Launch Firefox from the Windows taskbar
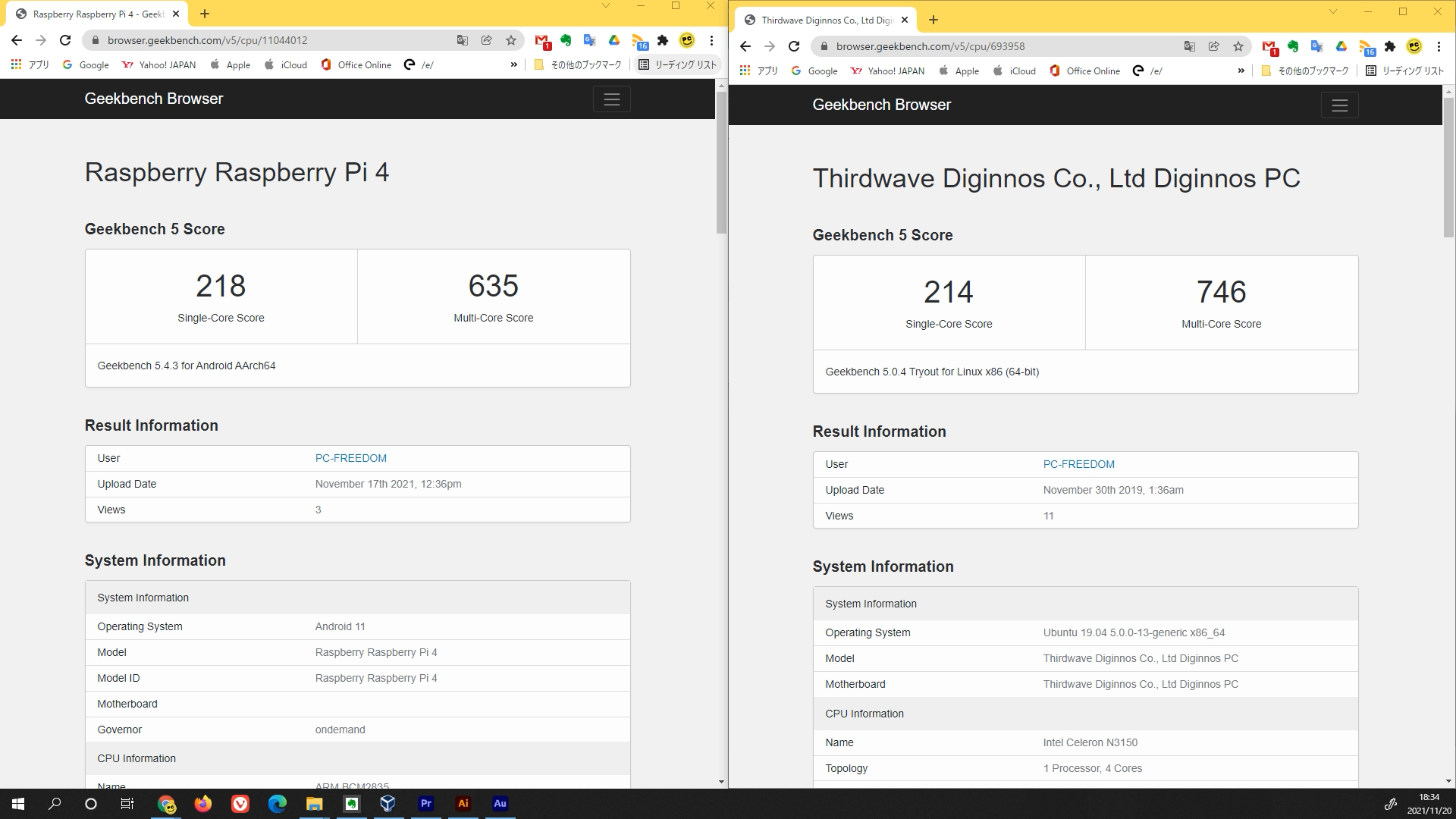 202,804
